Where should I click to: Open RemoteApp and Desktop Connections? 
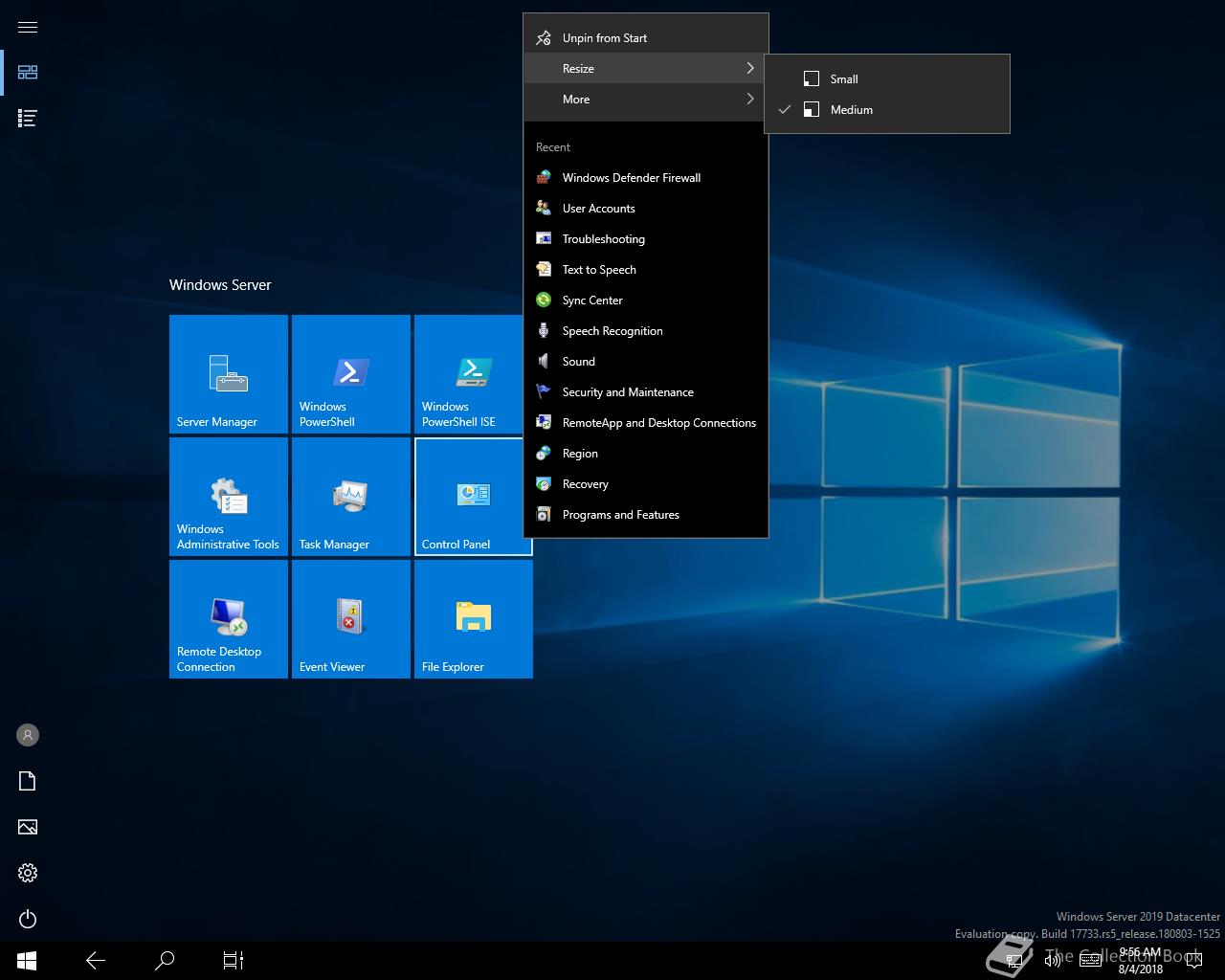[x=646, y=423]
